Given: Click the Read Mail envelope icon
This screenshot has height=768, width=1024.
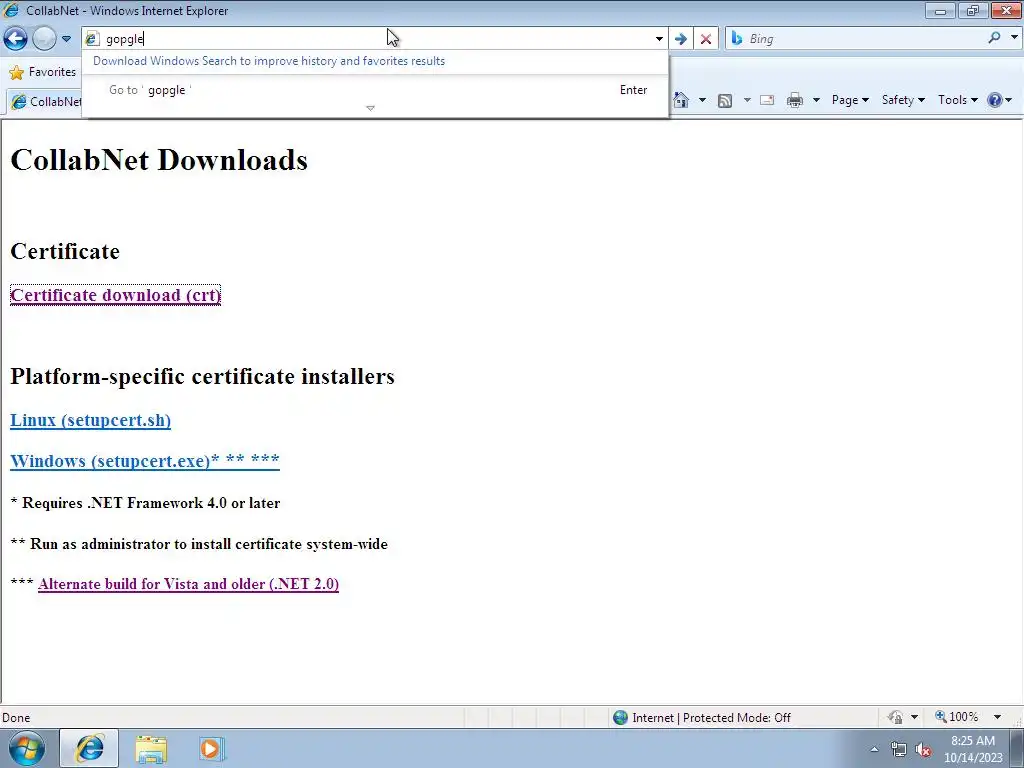Looking at the screenshot, I should (767, 100).
